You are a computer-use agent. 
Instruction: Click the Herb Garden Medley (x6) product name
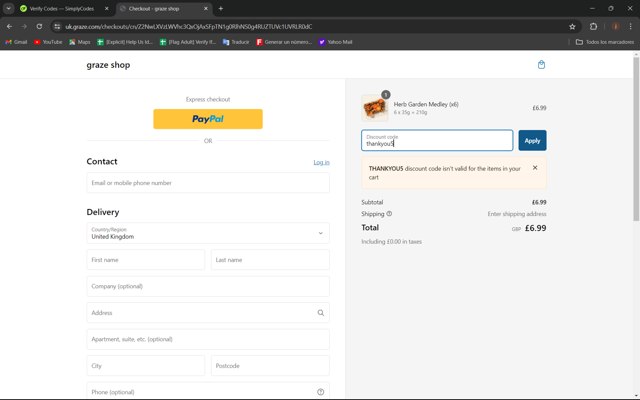(x=426, y=104)
